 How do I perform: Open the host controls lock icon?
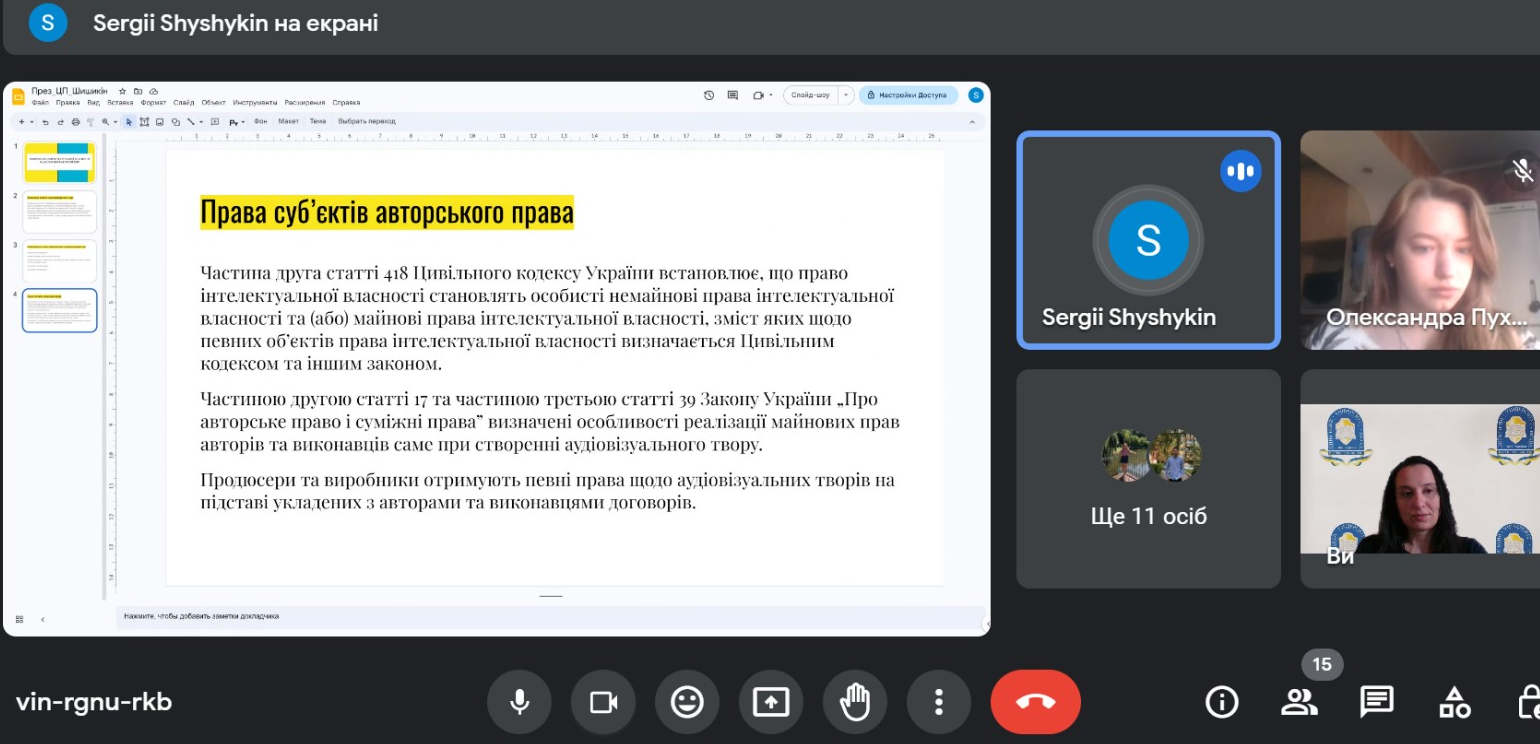click(1528, 702)
